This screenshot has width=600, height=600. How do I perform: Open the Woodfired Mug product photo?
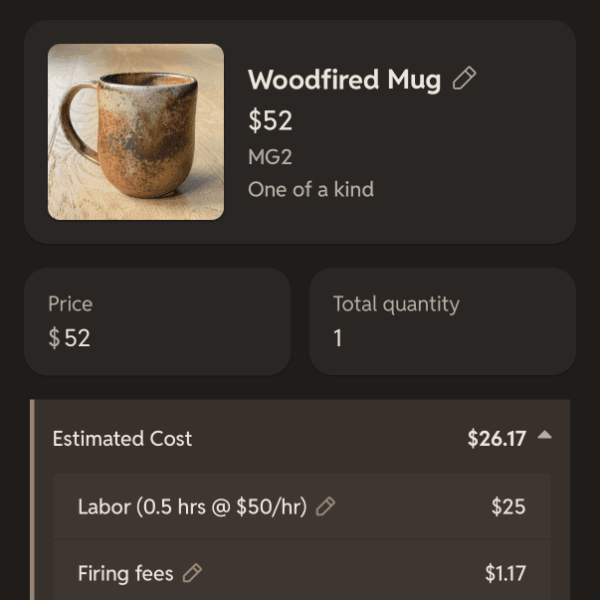(x=136, y=132)
